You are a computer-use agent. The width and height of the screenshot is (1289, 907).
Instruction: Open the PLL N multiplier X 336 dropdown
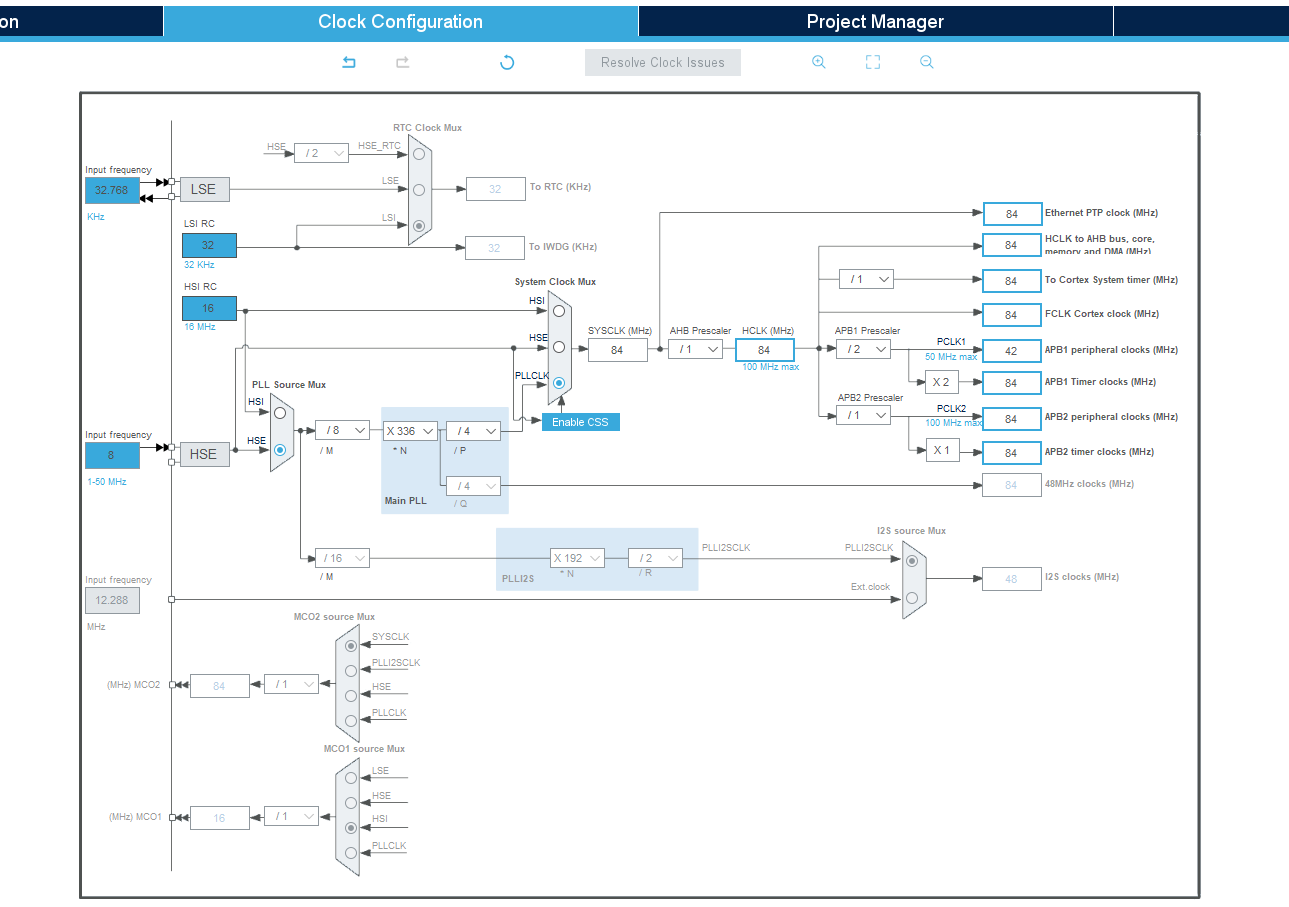pos(410,430)
